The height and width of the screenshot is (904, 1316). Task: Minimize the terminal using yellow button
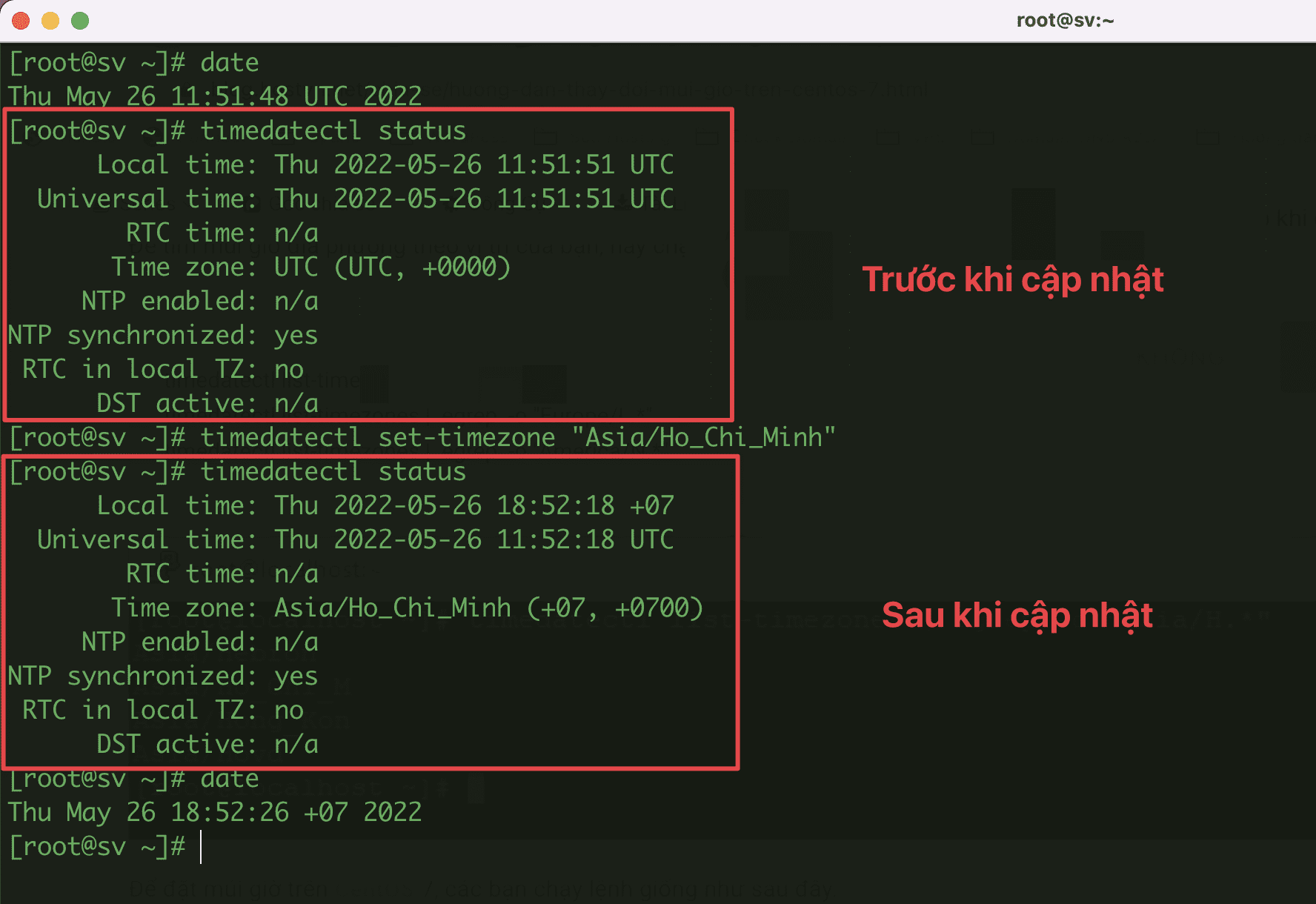(x=50, y=21)
